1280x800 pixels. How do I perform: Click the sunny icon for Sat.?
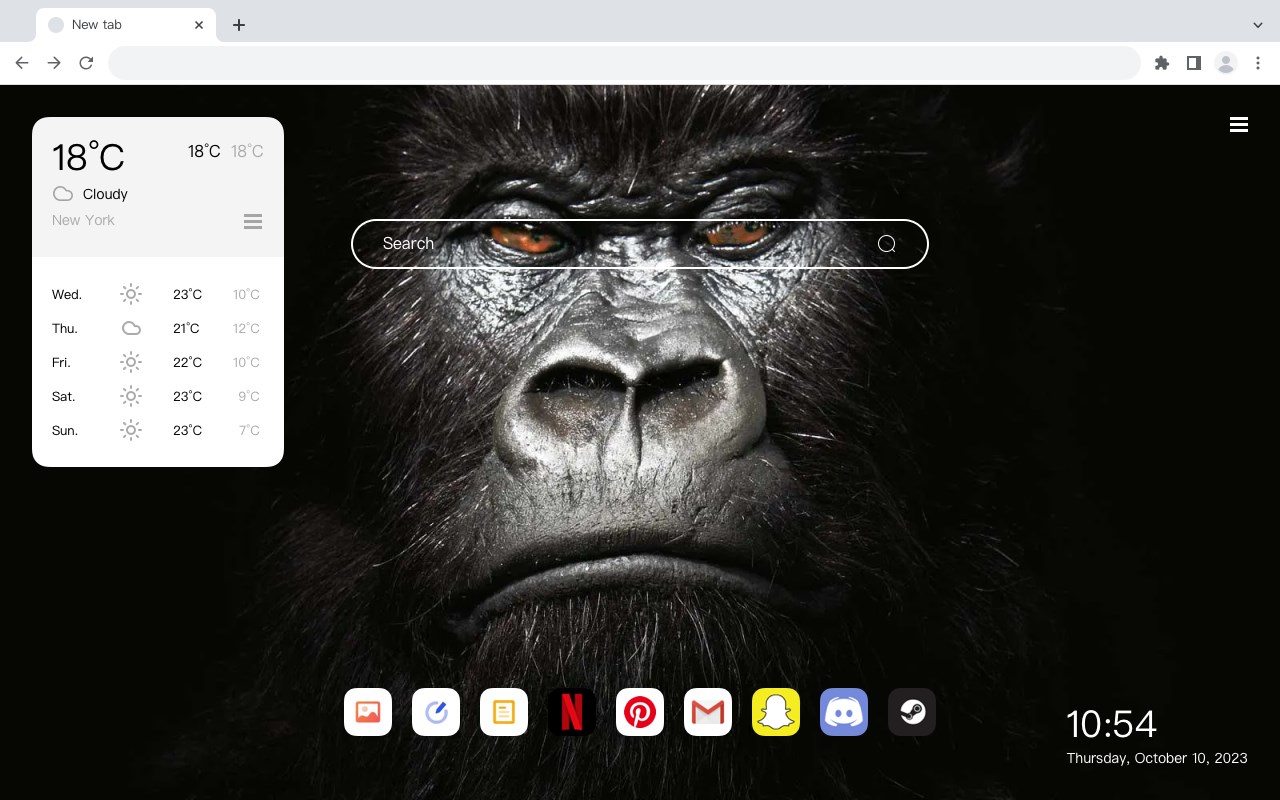(x=131, y=396)
